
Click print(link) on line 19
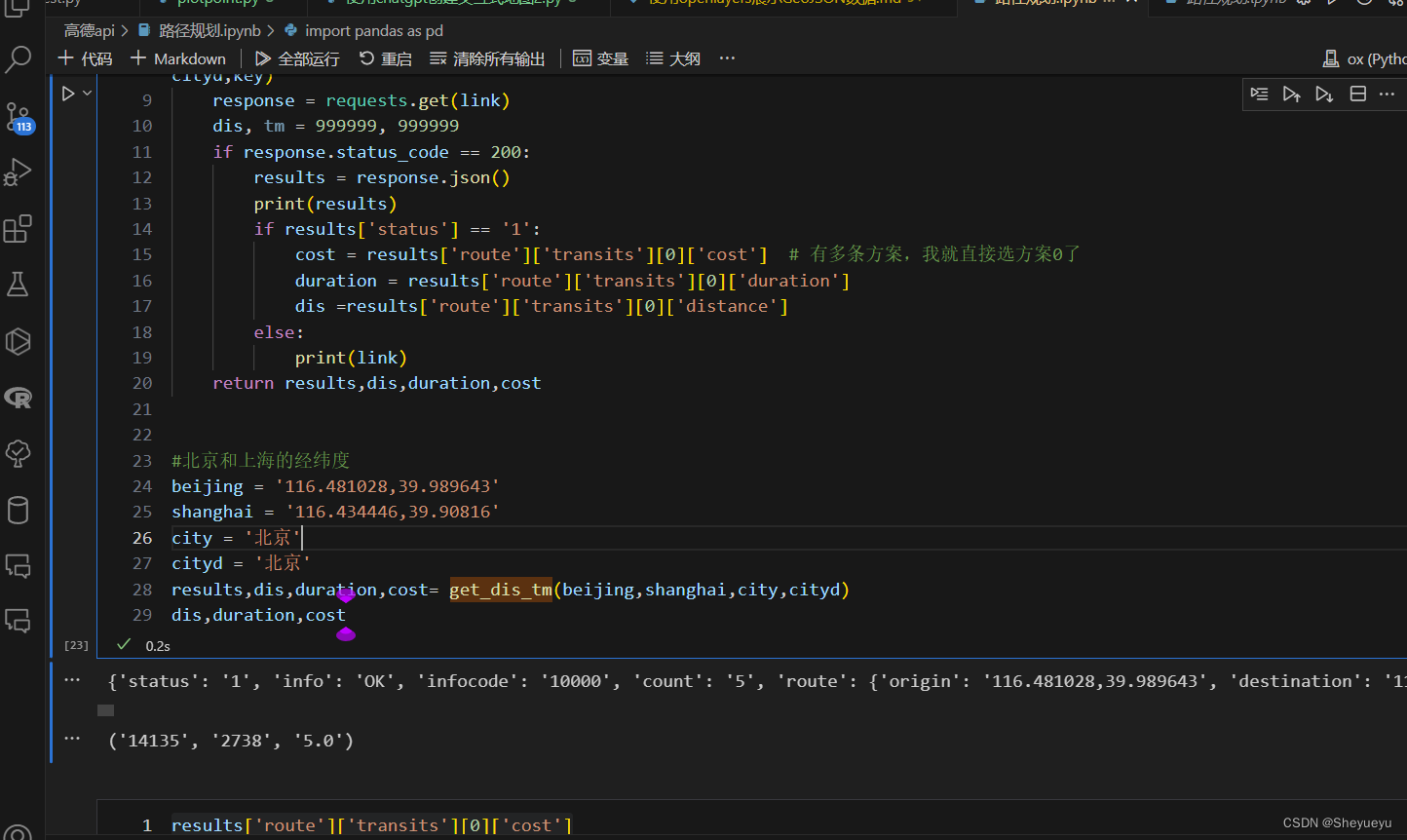[x=351, y=358]
